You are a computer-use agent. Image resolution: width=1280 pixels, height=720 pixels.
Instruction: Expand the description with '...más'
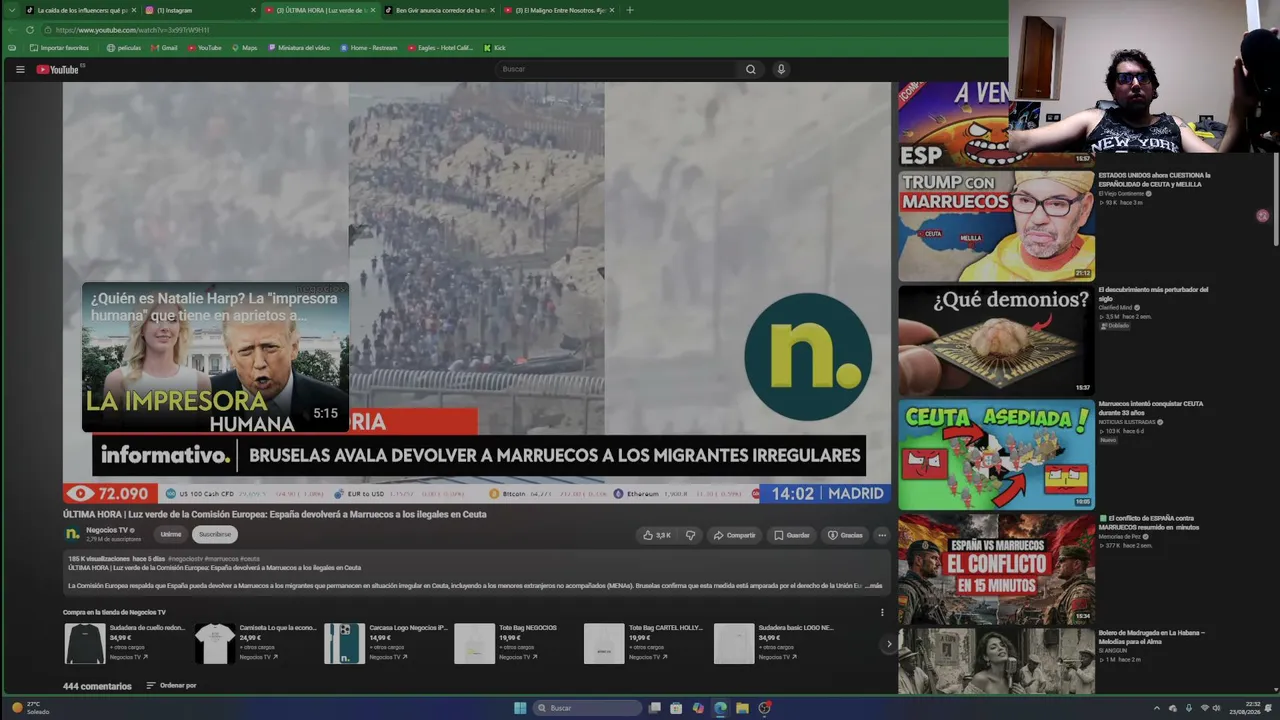click(873, 585)
